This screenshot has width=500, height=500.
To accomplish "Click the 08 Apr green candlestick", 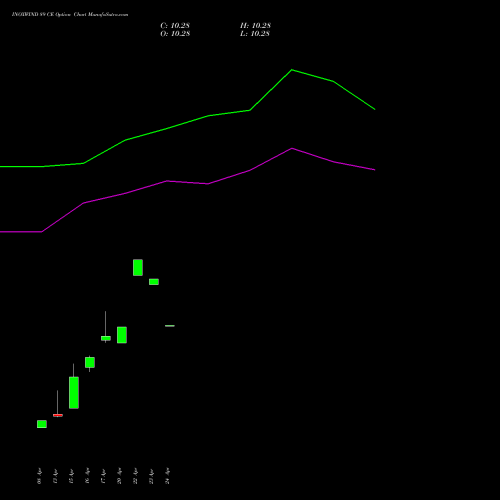I will pyautogui.click(x=42, y=424).
